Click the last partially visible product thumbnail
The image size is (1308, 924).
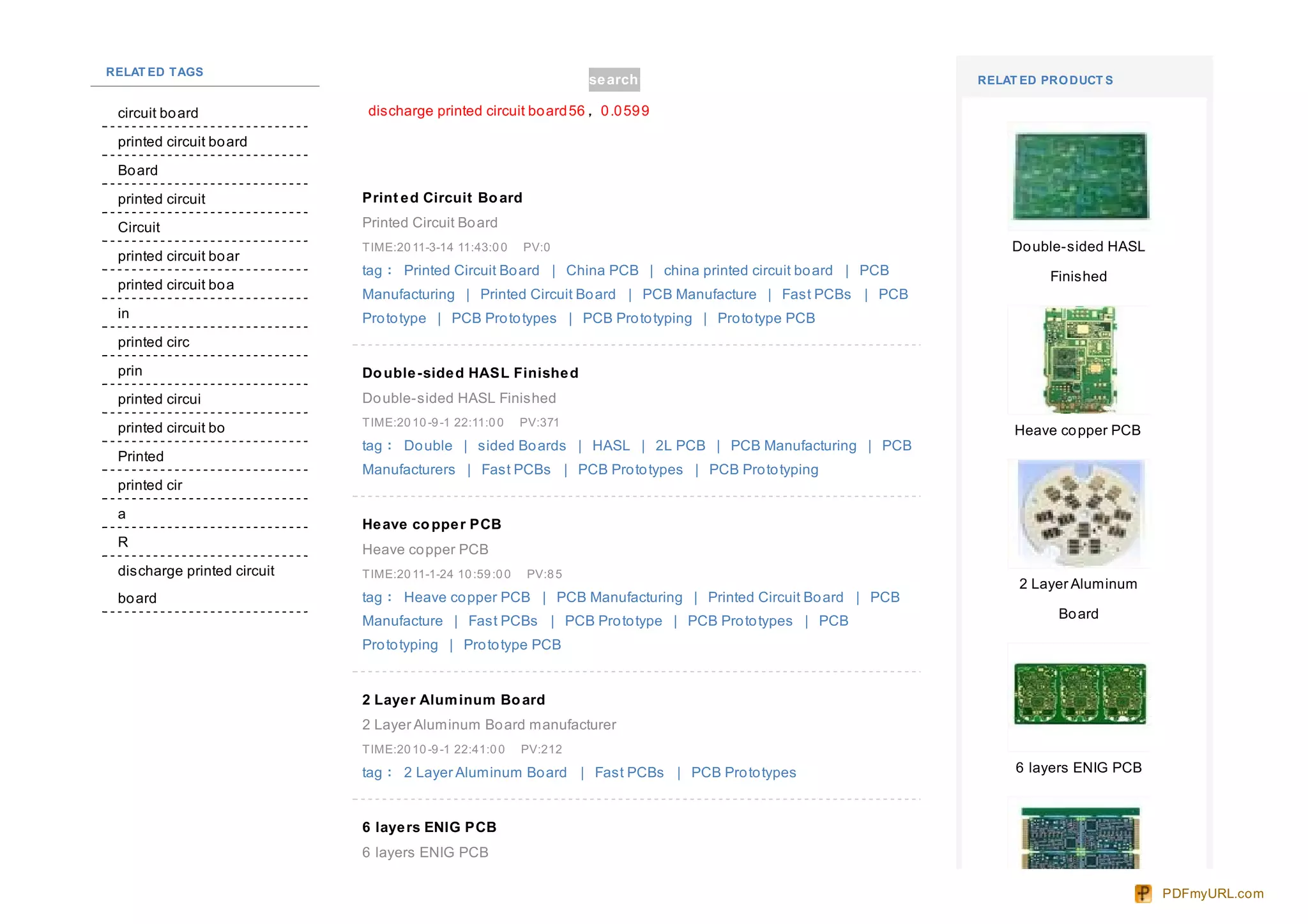click(1079, 837)
